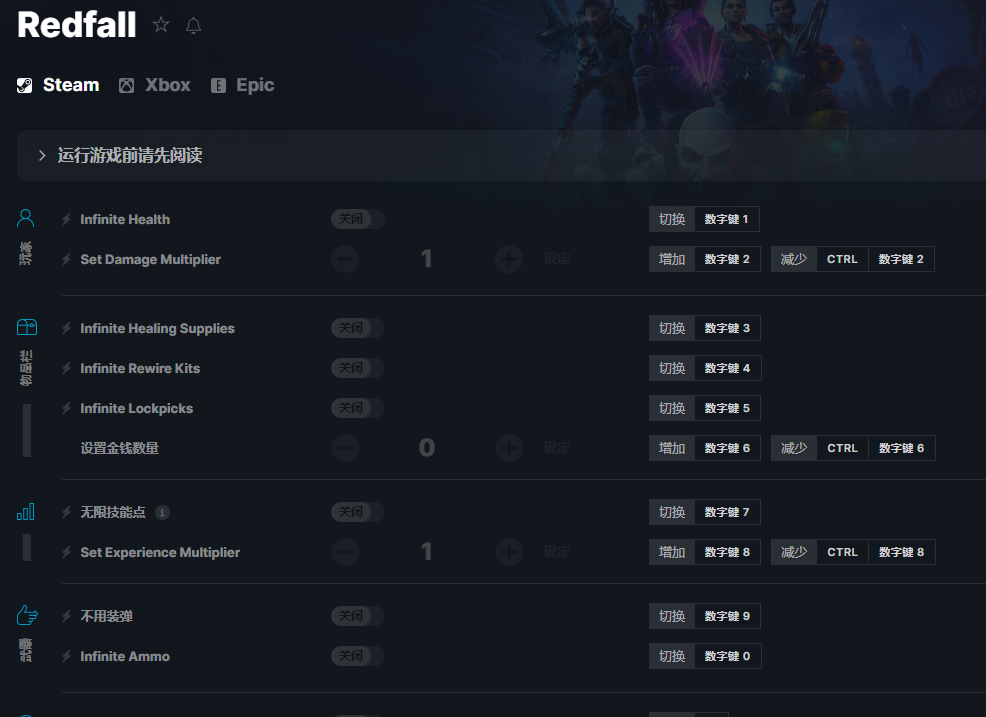986x717 pixels.
Task: Toggle Infinite Healing Supplies switch
Action: [358, 328]
